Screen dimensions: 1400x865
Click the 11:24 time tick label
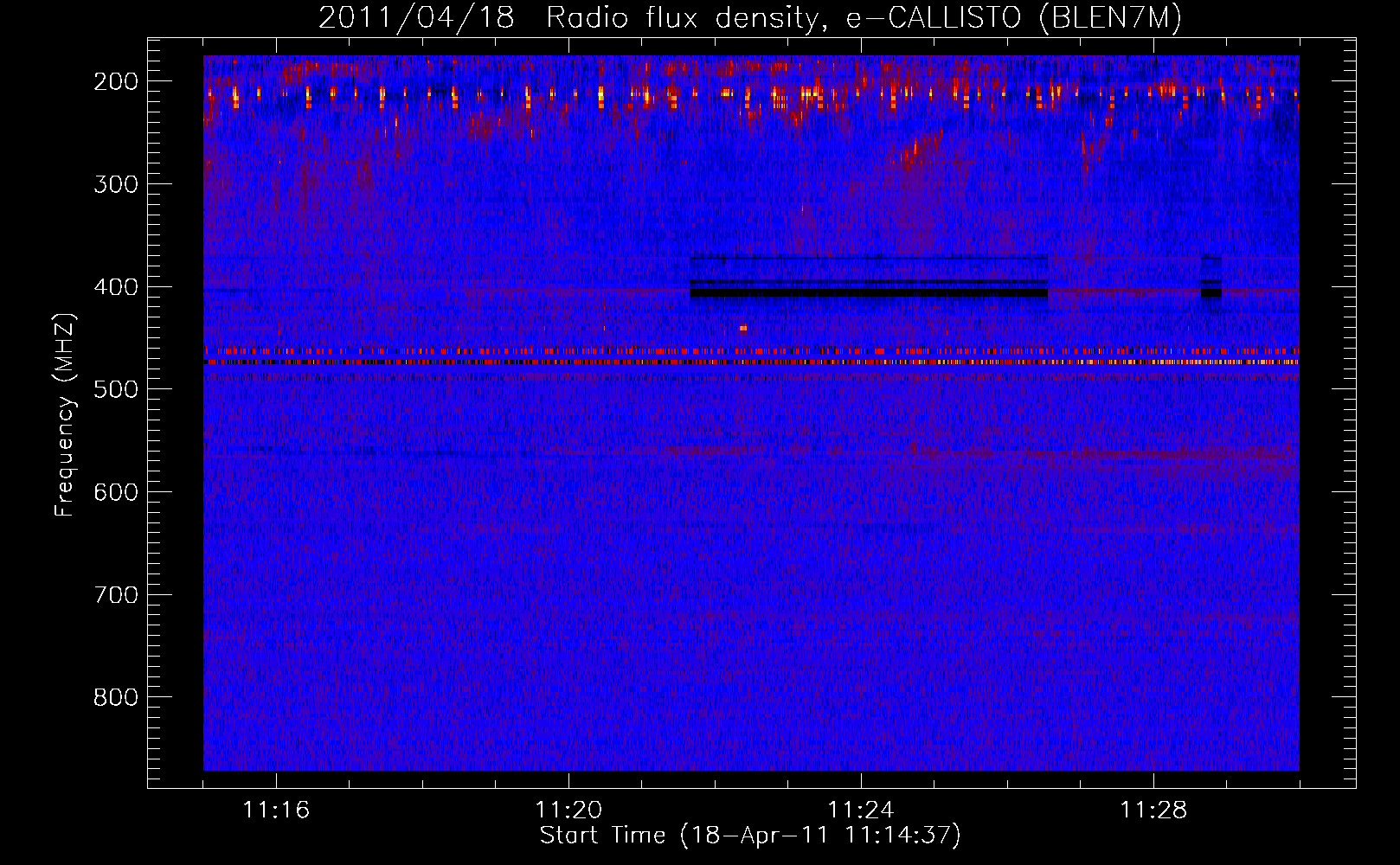pyautogui.click(x=861, y=810)
